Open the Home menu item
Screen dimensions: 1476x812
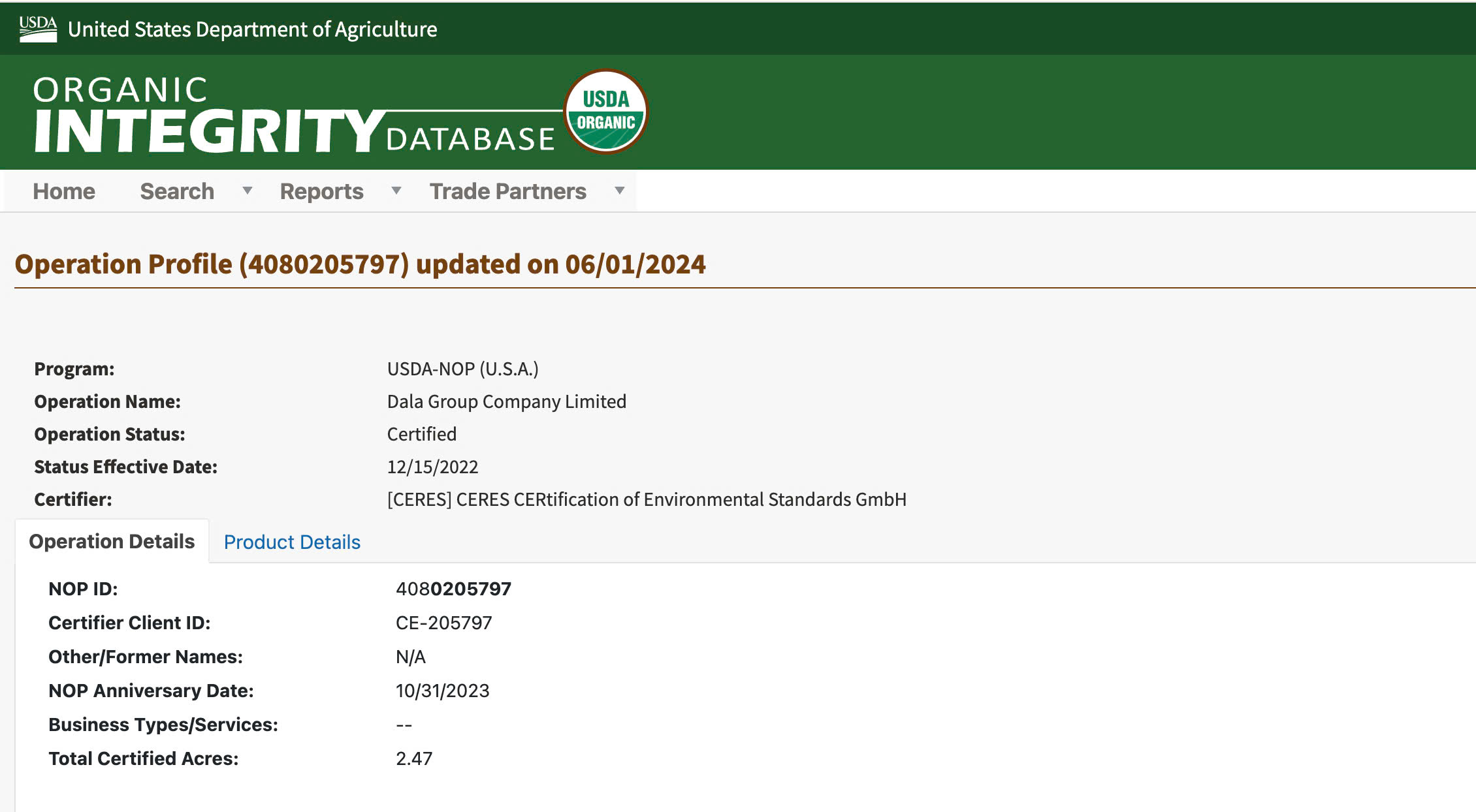coord(64,191)
